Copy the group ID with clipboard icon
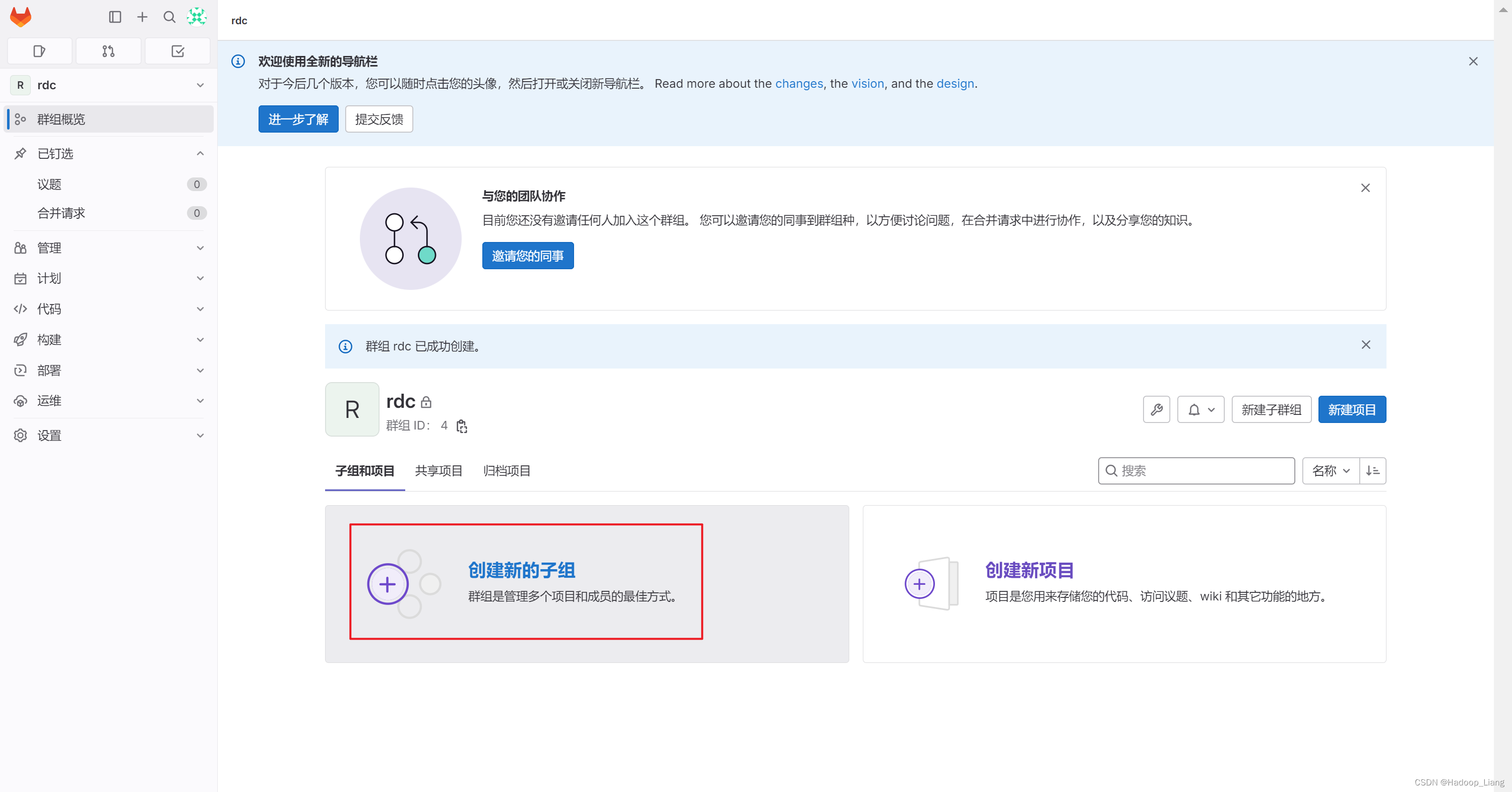Image resolution: width=1512 pixels, height=792 pixels. click(x=462, y=426)
